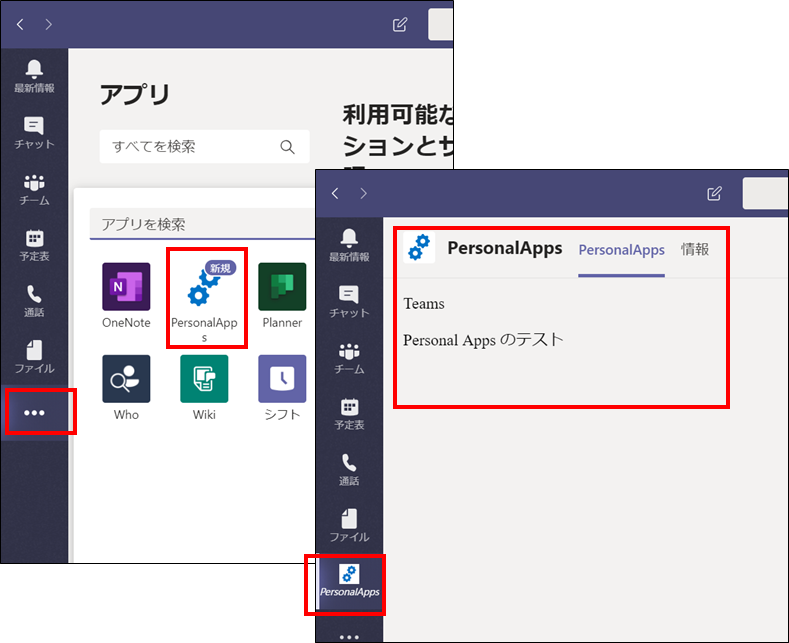Click the アプリを検索 input field
Image resolution: width=789 pixels, height=643 pixels.
point(202,224)
